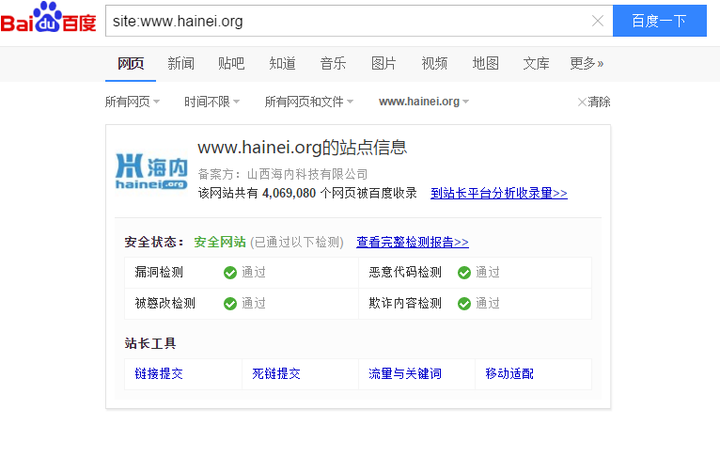
Task: Go to the 文库 tab
Action: 536,63
